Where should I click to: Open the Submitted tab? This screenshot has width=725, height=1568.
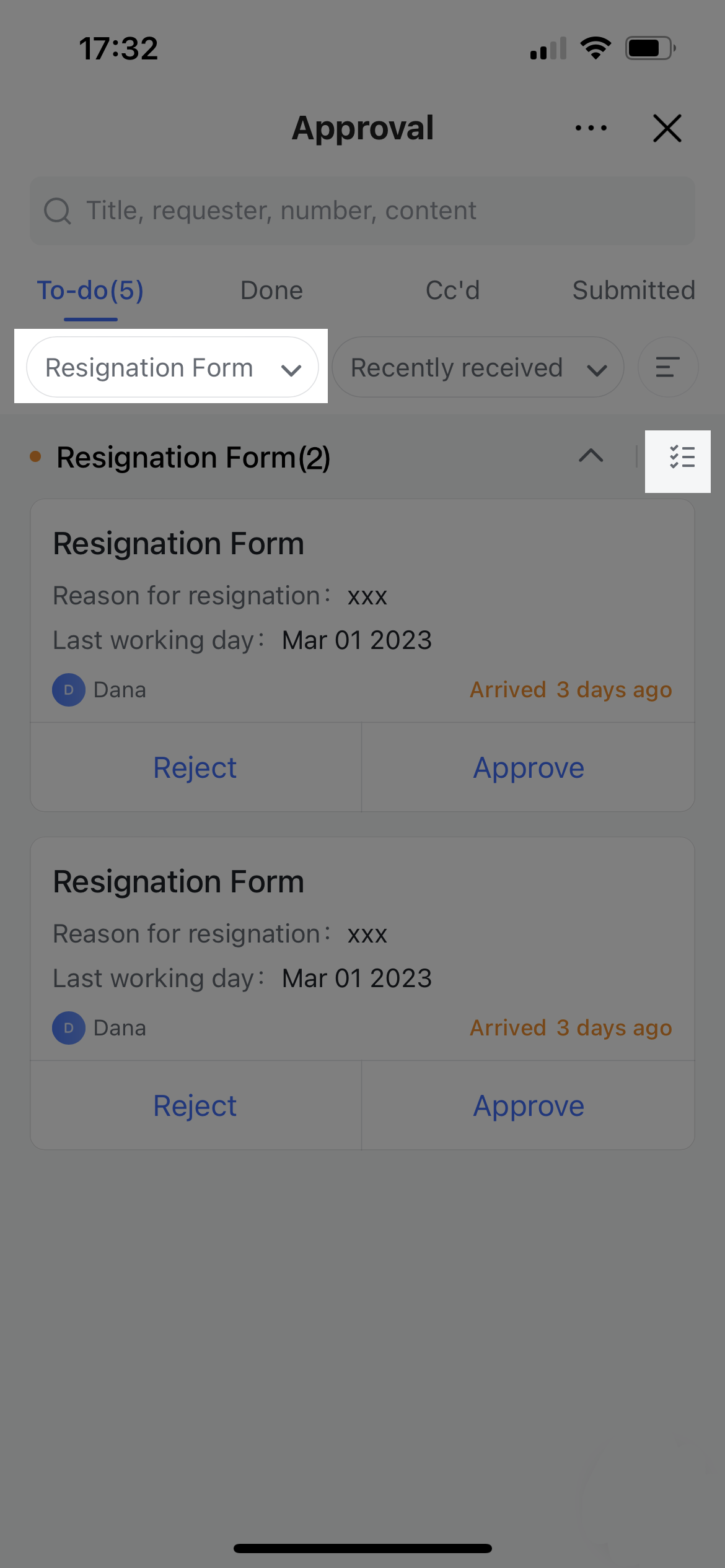pyautogui.click(x=633, y=290)
